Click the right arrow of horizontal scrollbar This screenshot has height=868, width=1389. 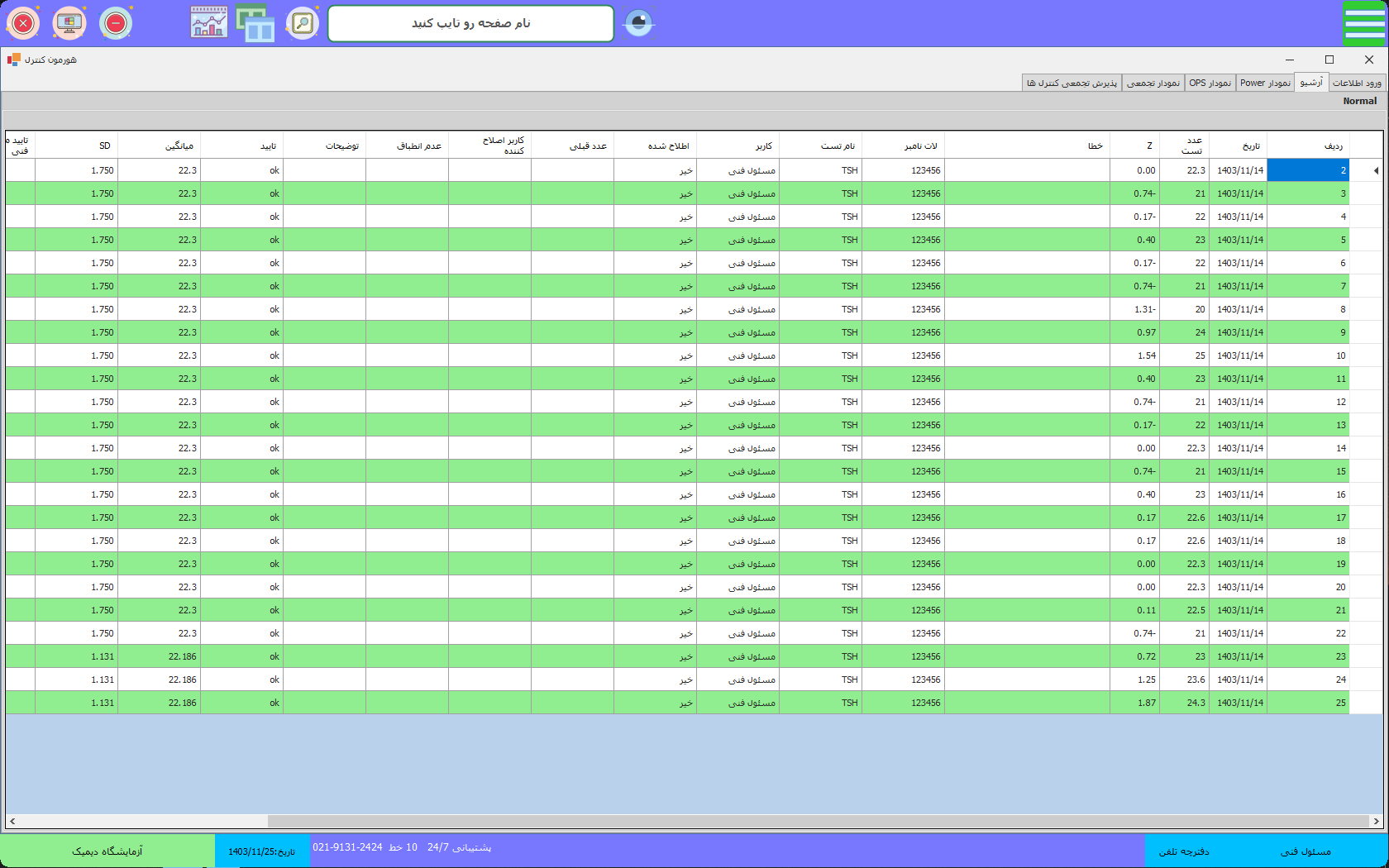[1376, 821]
